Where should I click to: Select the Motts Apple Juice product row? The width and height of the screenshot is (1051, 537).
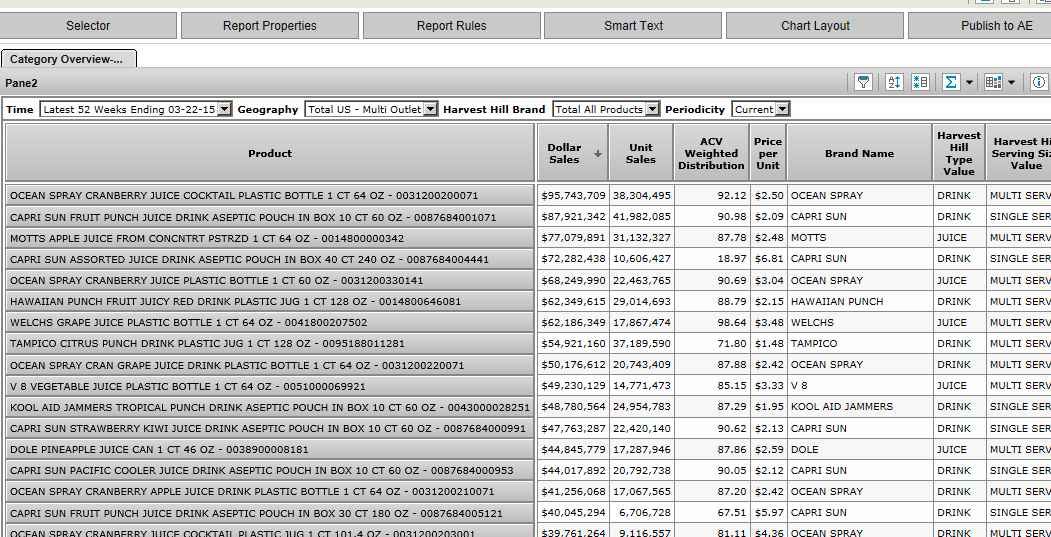pyautogui.click(x=270, y=238)
